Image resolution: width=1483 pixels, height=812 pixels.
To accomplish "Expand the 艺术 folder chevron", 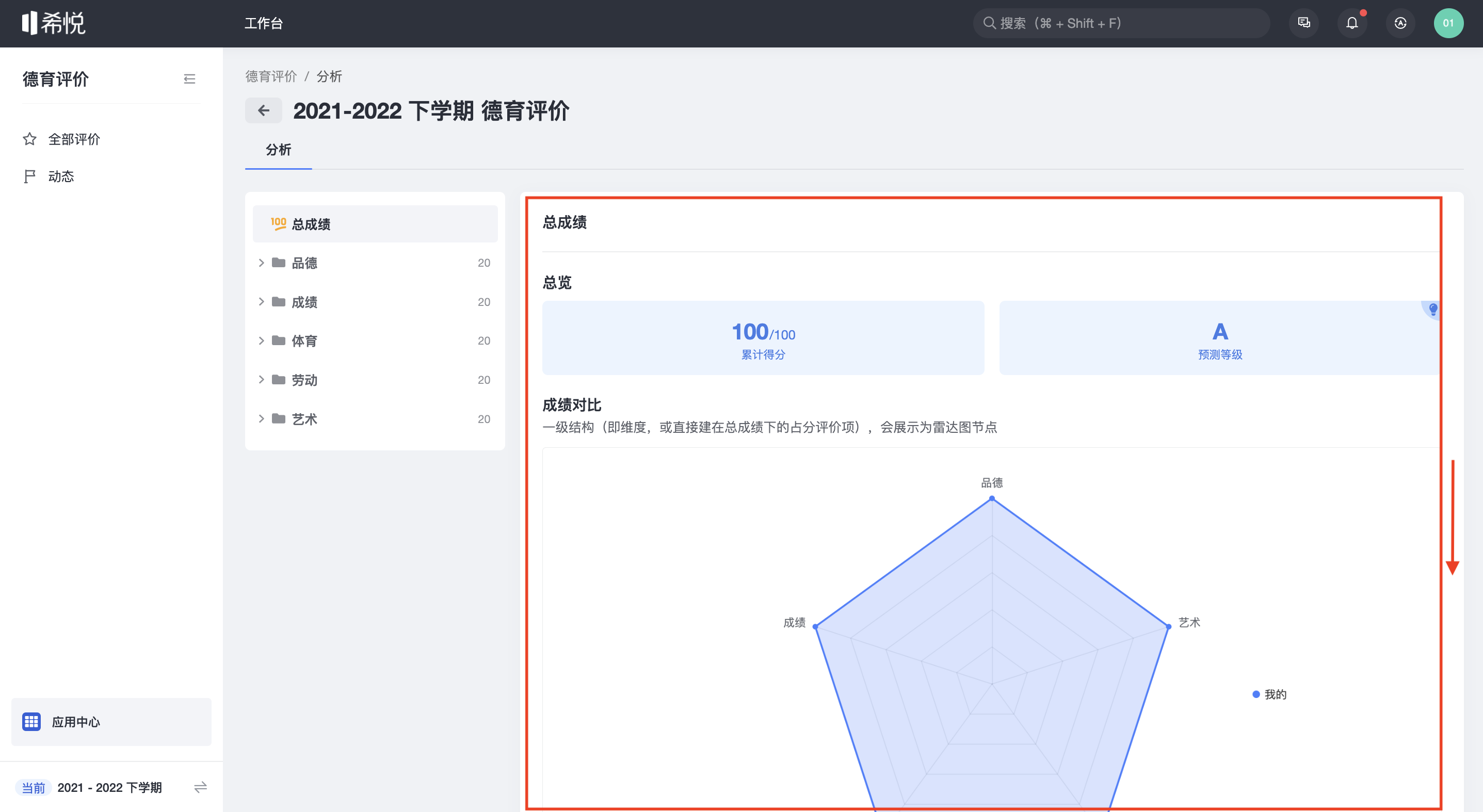I will click(x=262, y=418).
